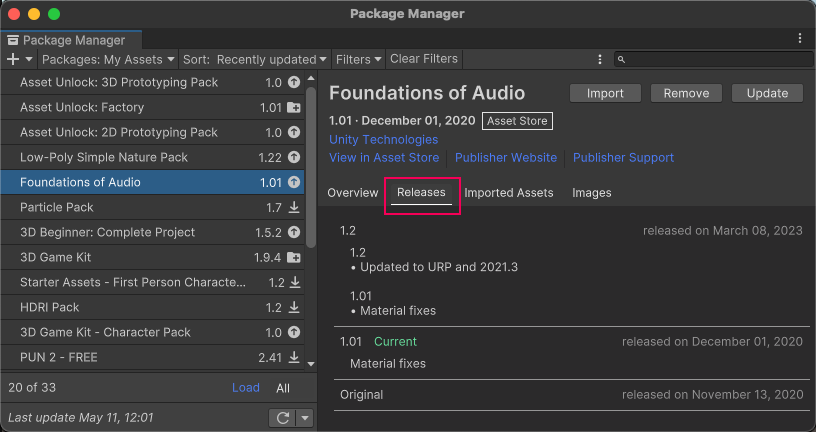Click the plus add package icon
816x432 pixels.
pyautogui.click(x=13, y=59)
